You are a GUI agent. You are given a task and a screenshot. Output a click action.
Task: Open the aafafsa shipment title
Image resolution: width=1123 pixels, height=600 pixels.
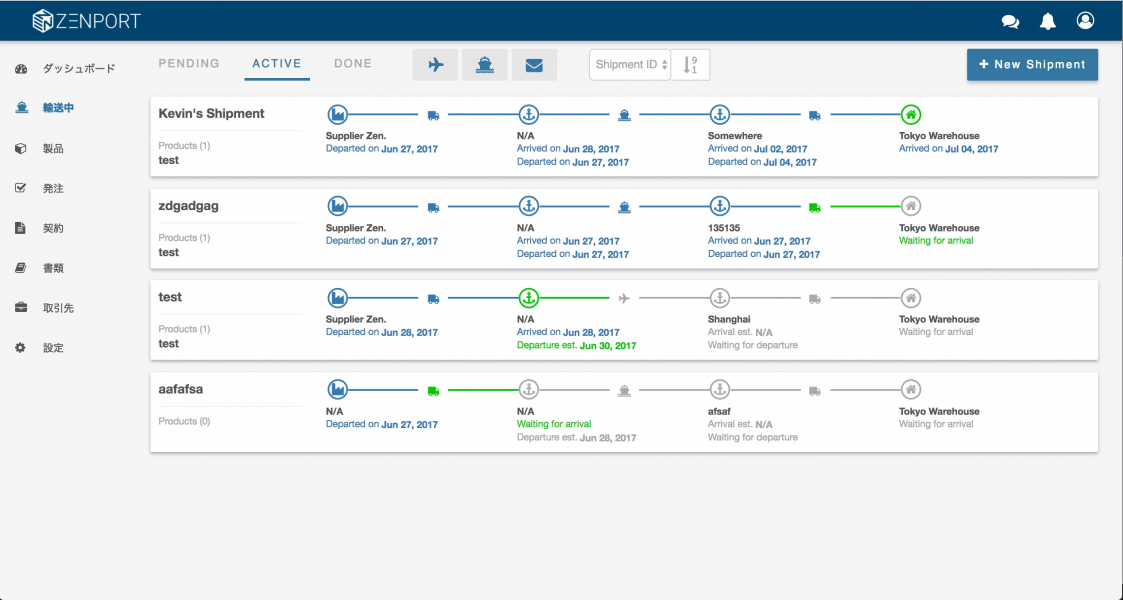coord(180,389)
